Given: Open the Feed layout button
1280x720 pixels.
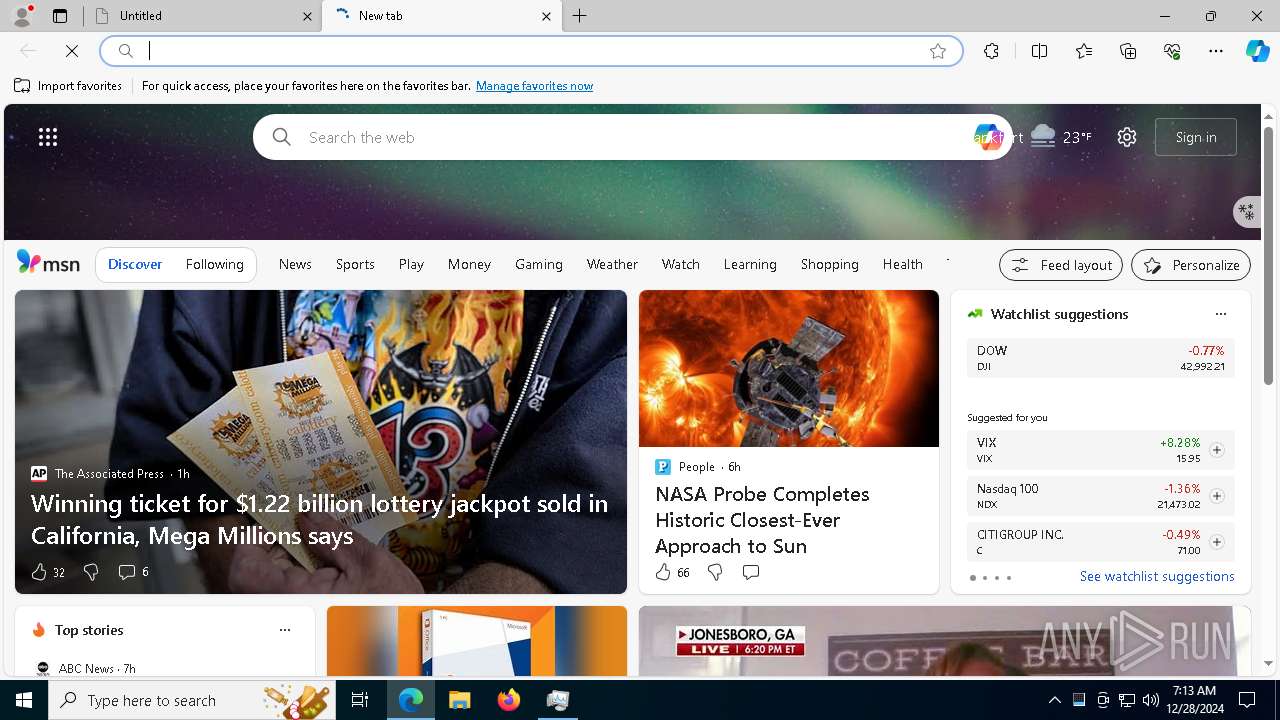Looking at the screenshot, I should (1061, 265).
